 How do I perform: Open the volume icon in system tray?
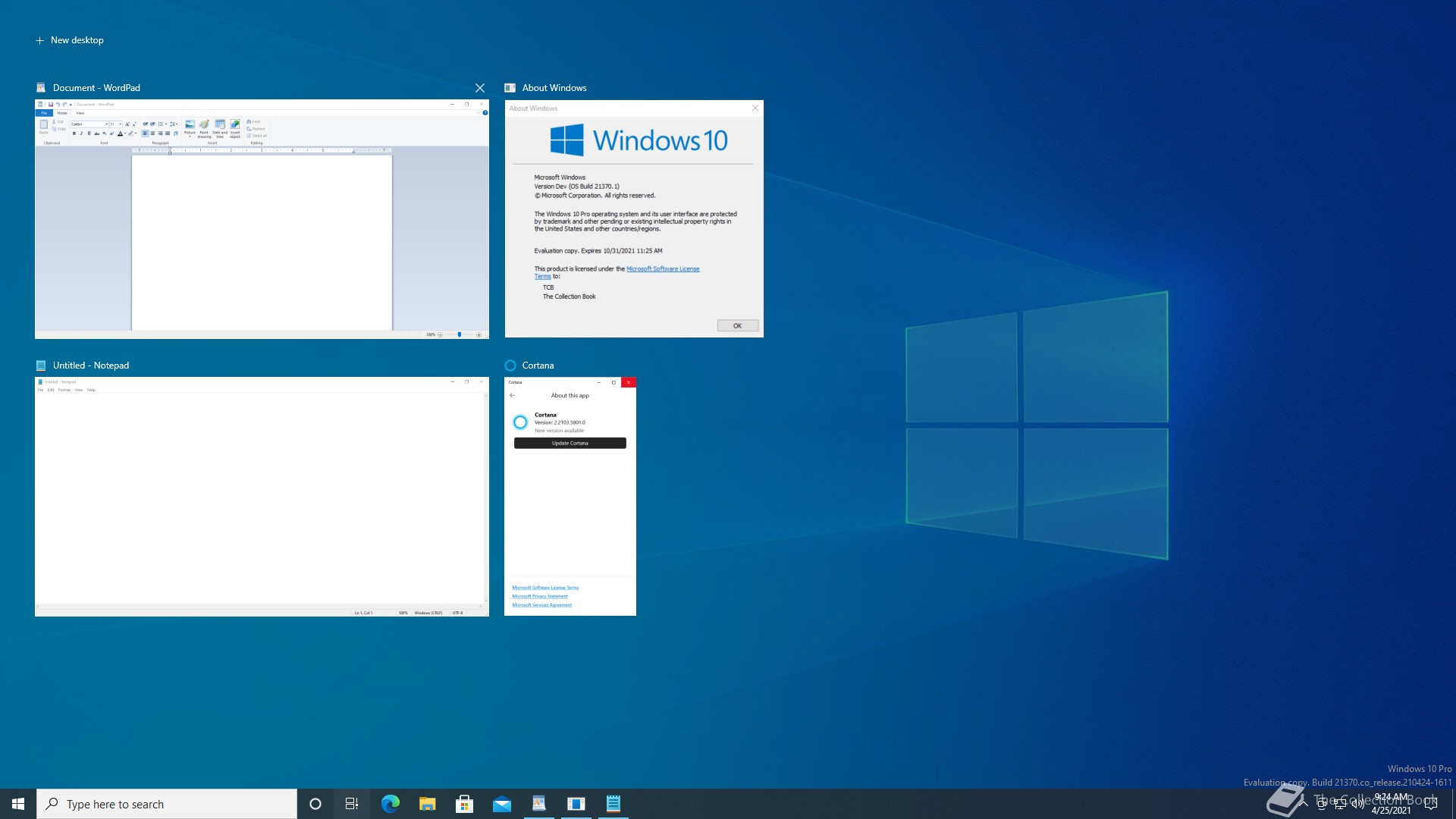[x=1357, y=805]
